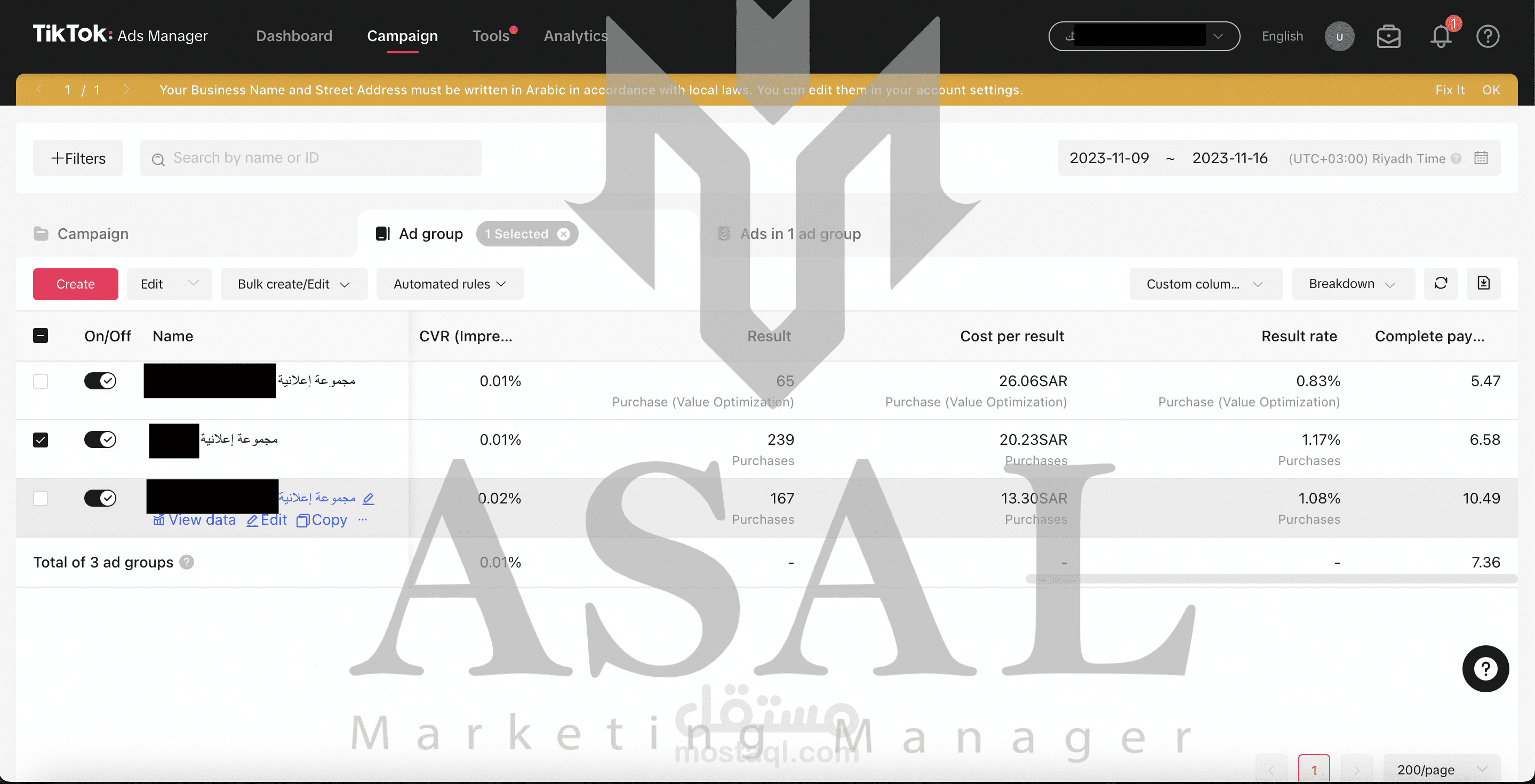The height and width of the screenshot is (784, 1535).
Task: Open the floating help chat button
Action: point(1485,668)
